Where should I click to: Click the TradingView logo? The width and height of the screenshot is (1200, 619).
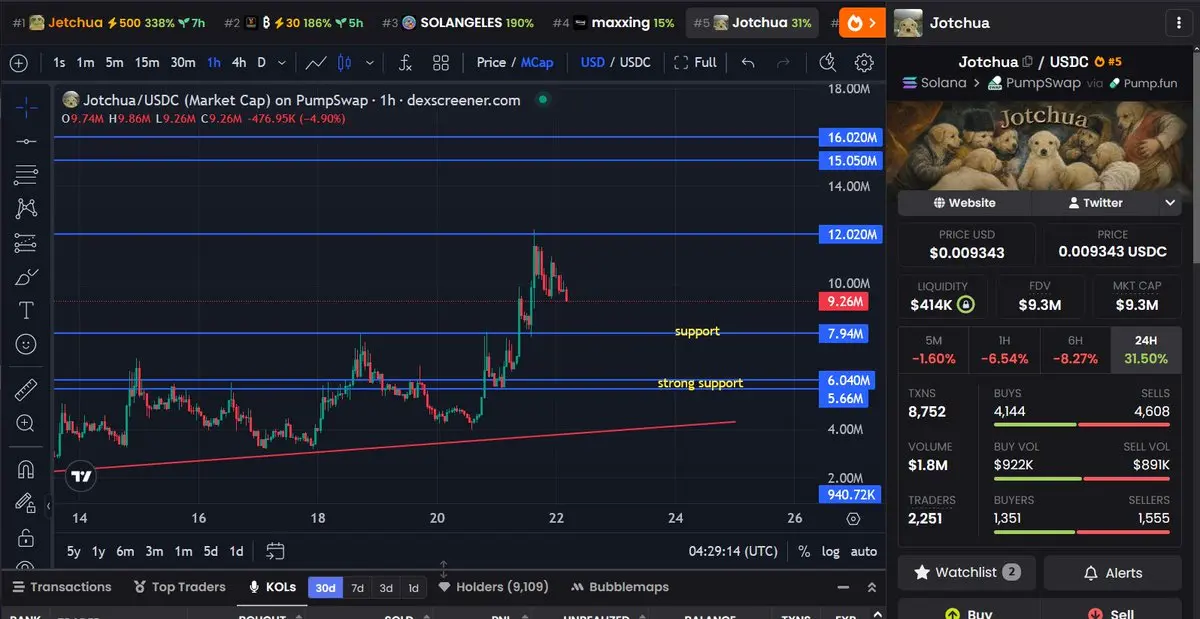click(x=82, y=477)
